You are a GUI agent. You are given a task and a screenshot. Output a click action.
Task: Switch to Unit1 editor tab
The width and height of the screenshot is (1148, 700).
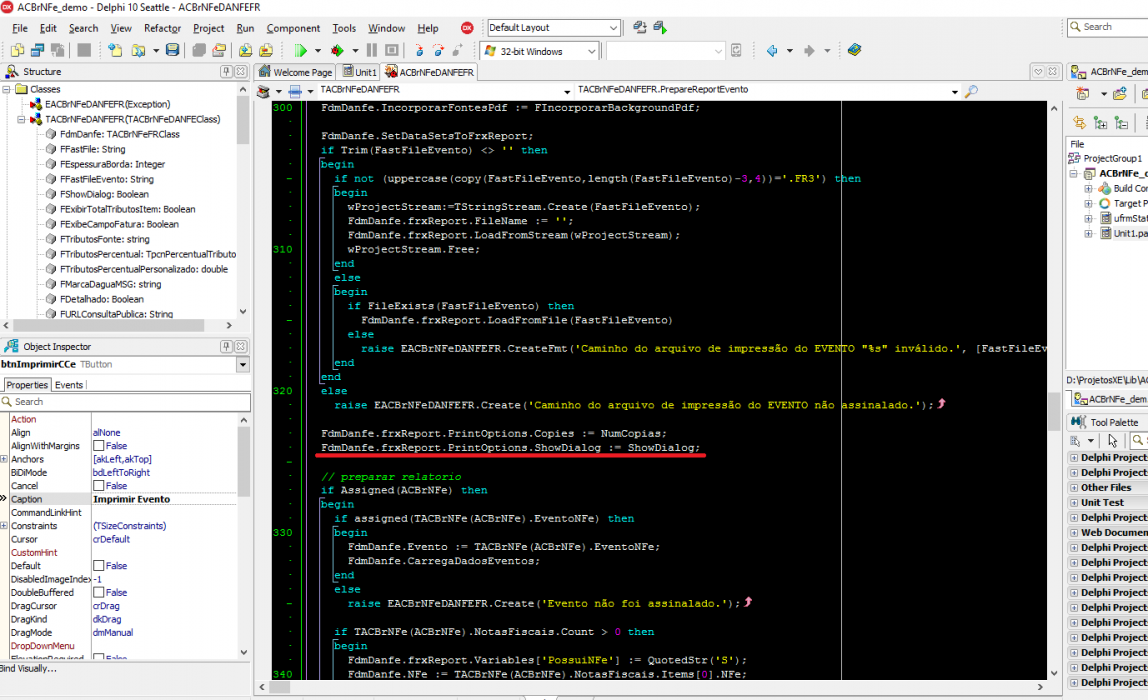(x=359, y=72)
